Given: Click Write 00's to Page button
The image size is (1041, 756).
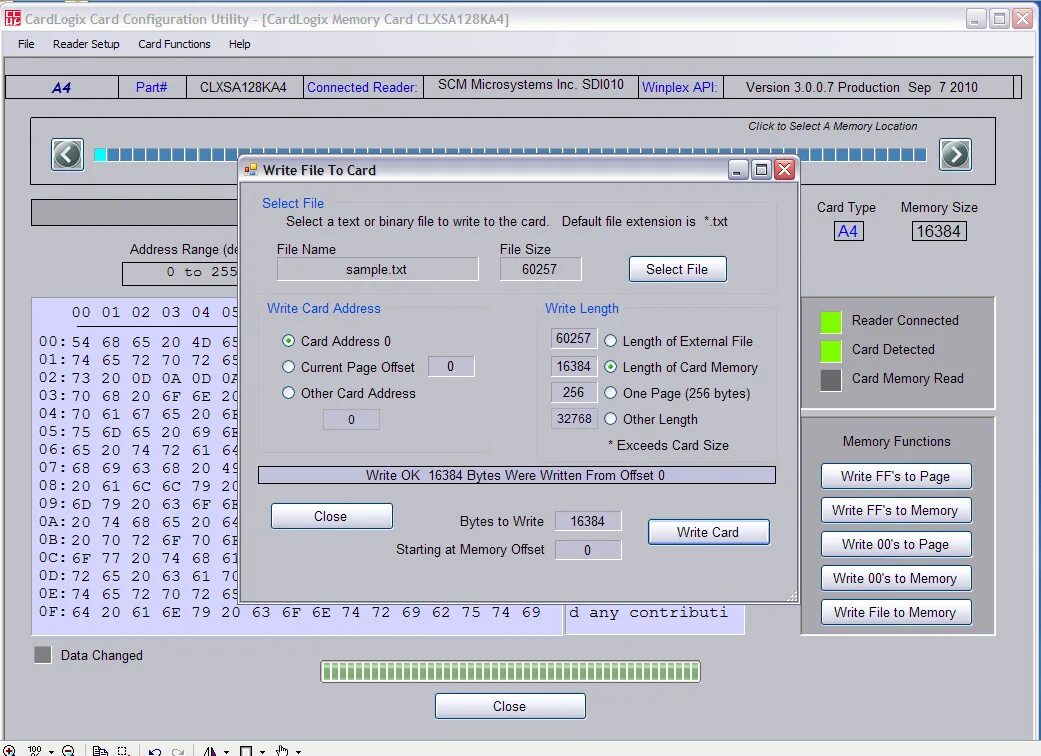Looking at the screenshot, I should (x=896, y=544).
